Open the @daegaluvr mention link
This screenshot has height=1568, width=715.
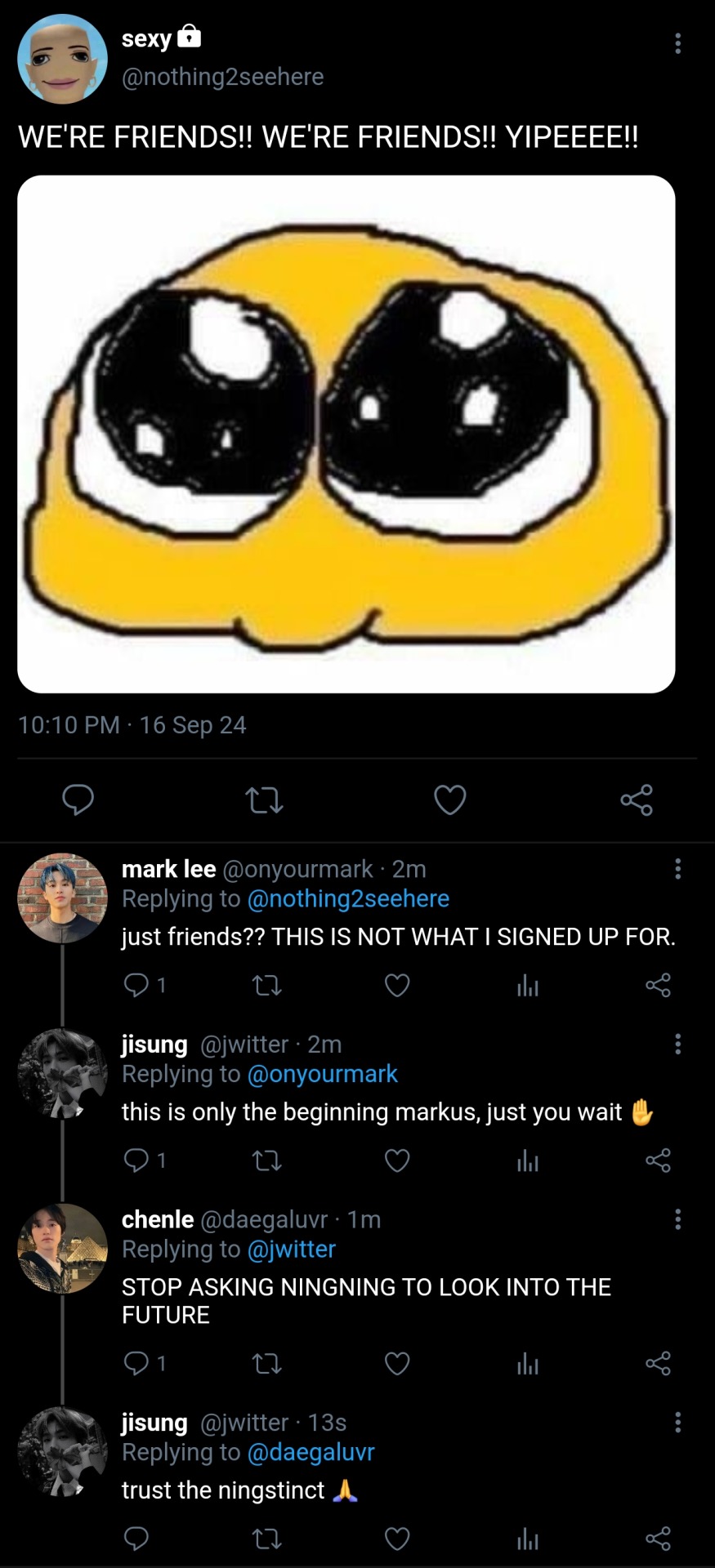311,1452
